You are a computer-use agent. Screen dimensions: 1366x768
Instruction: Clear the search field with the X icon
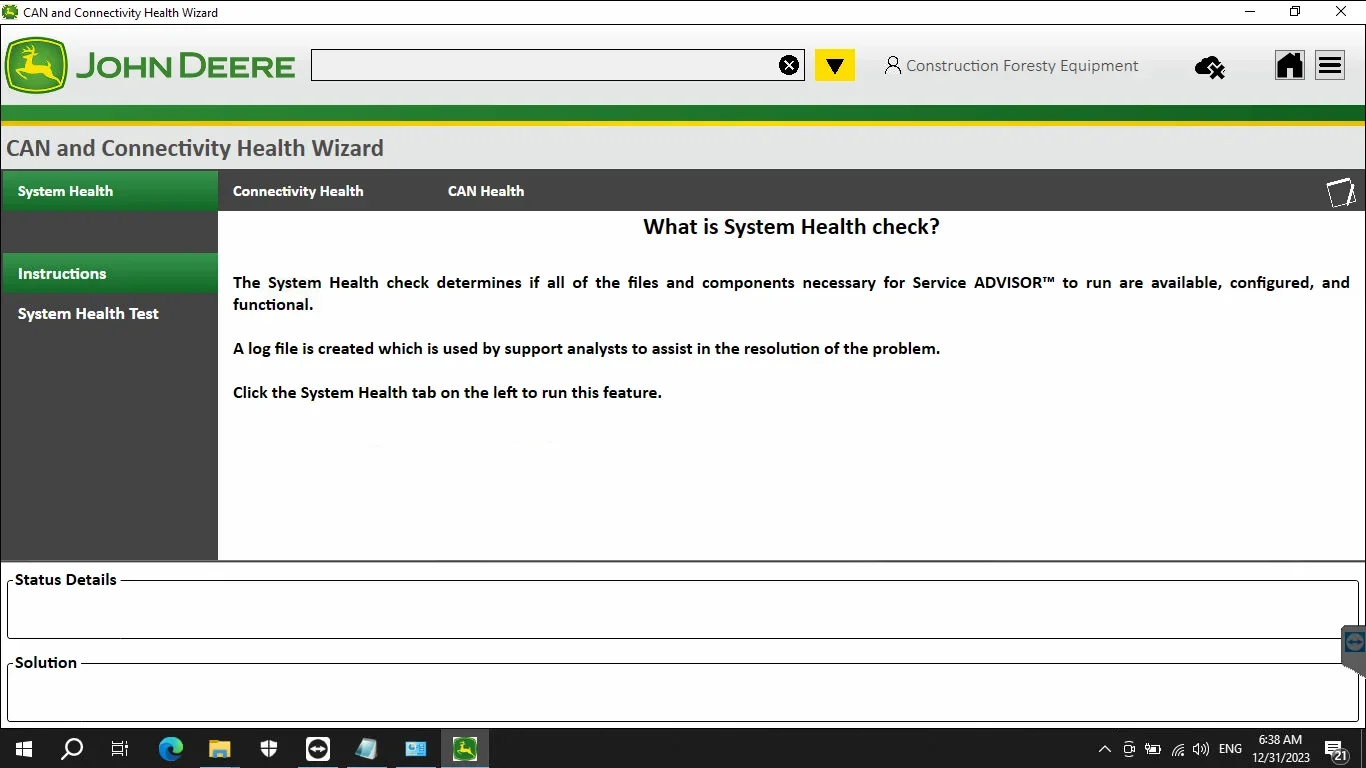click(x=789, y=66)
